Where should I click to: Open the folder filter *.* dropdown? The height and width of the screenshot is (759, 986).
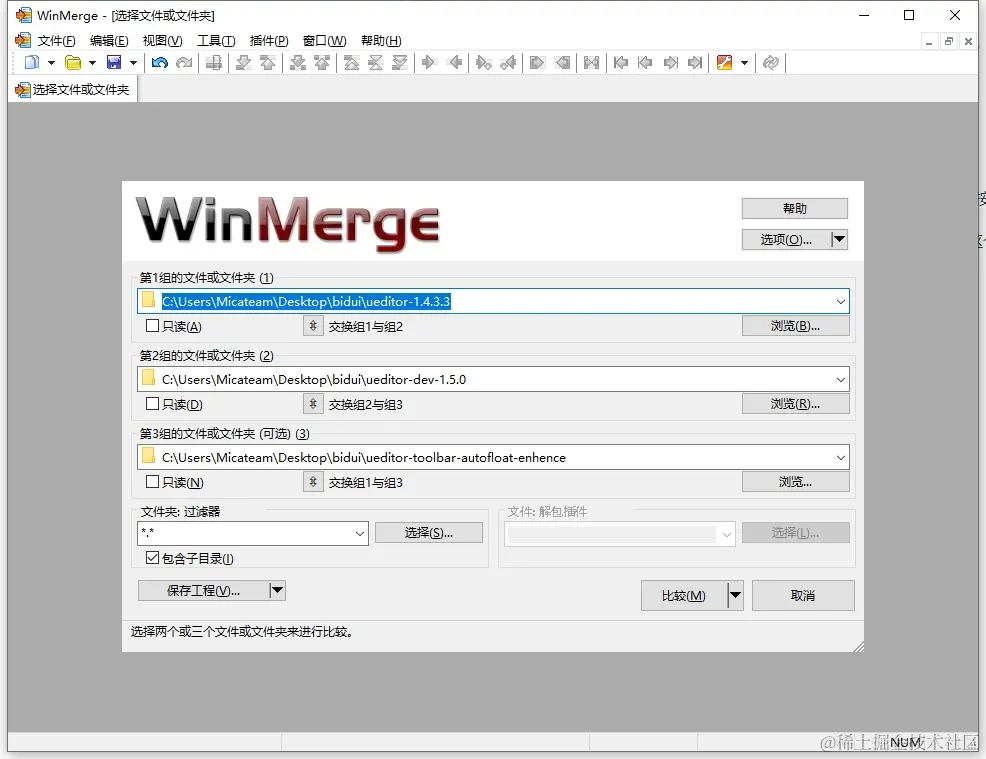point(360,533)
